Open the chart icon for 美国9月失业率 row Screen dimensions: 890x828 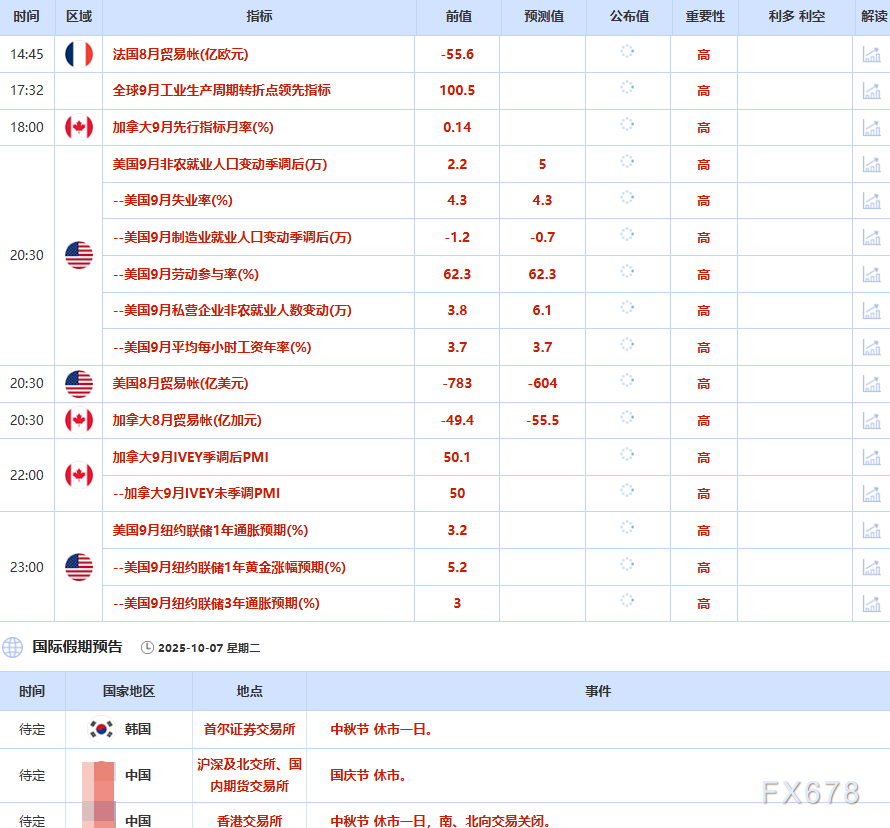[869, 200]
